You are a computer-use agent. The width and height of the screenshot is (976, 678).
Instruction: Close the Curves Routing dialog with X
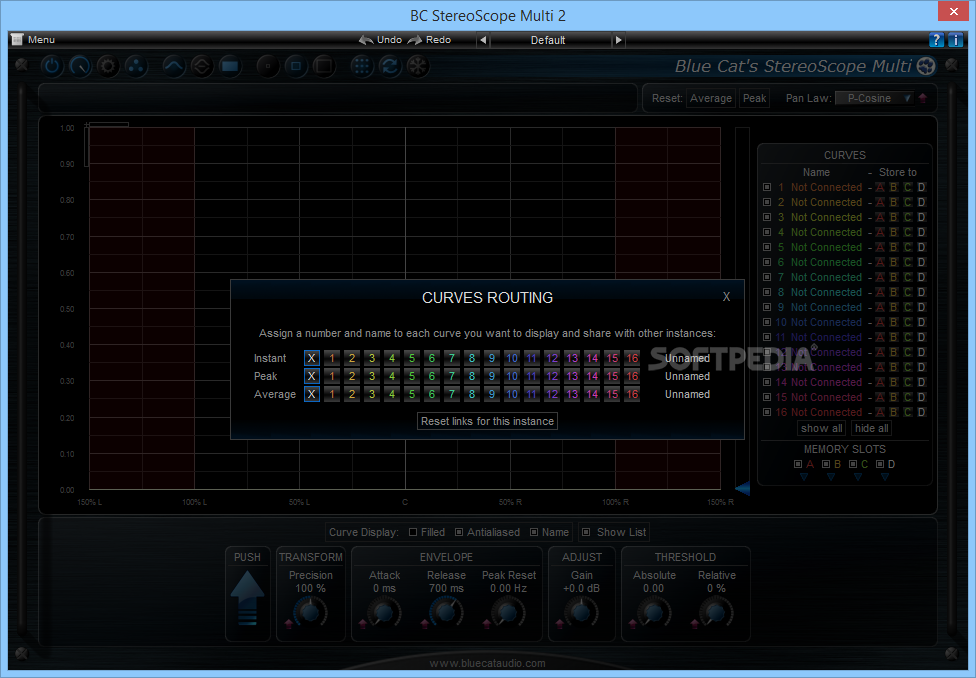tap(726, 297)
